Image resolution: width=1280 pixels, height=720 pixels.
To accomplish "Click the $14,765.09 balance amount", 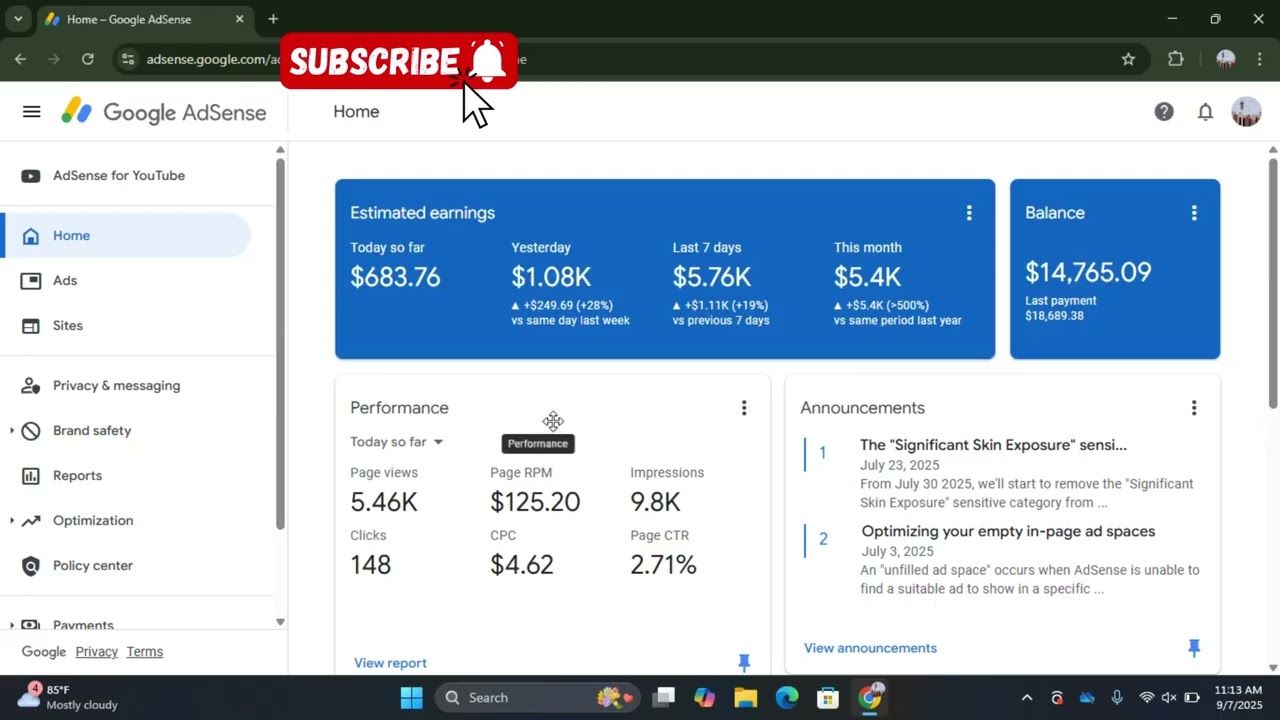I will (x=1088, y=272).
